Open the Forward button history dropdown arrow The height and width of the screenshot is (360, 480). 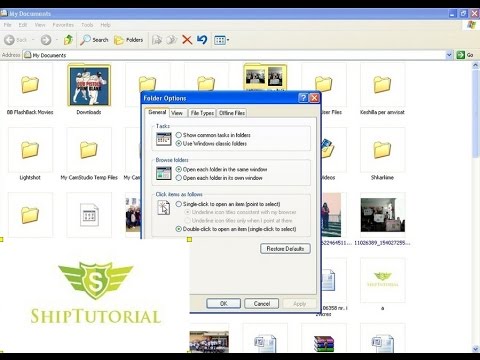pos(57,40)
